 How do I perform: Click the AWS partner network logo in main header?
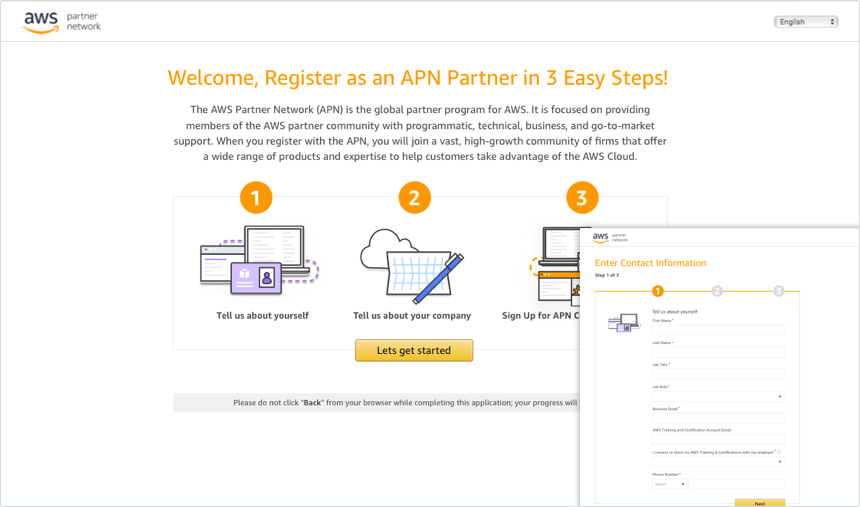click(x=62, y=22)
